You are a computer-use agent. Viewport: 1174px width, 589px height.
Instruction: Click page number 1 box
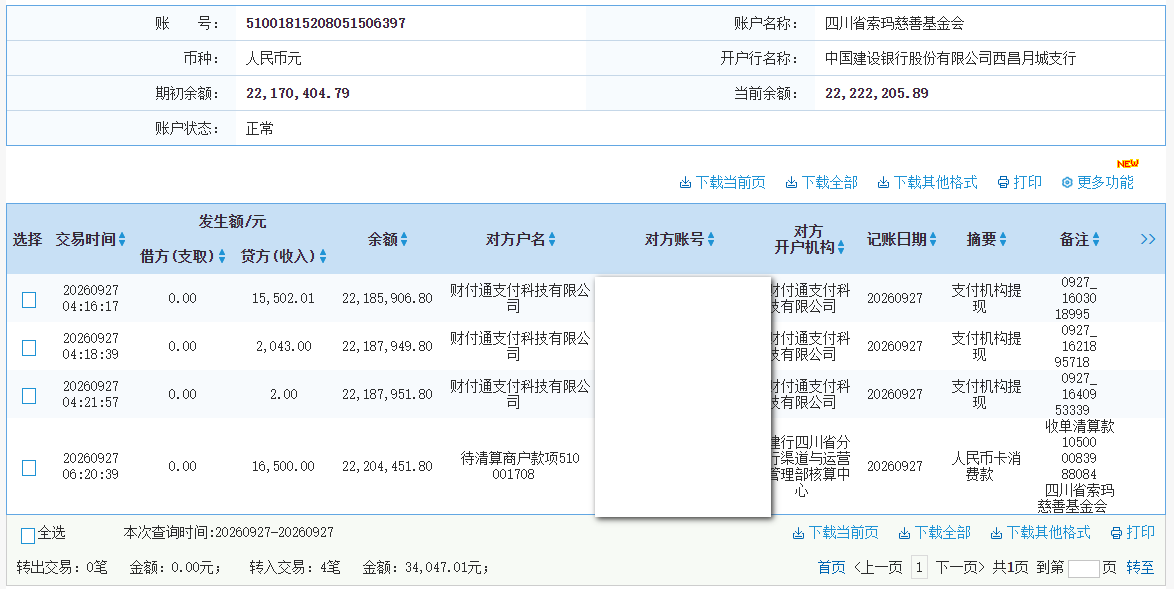(919, 568)
